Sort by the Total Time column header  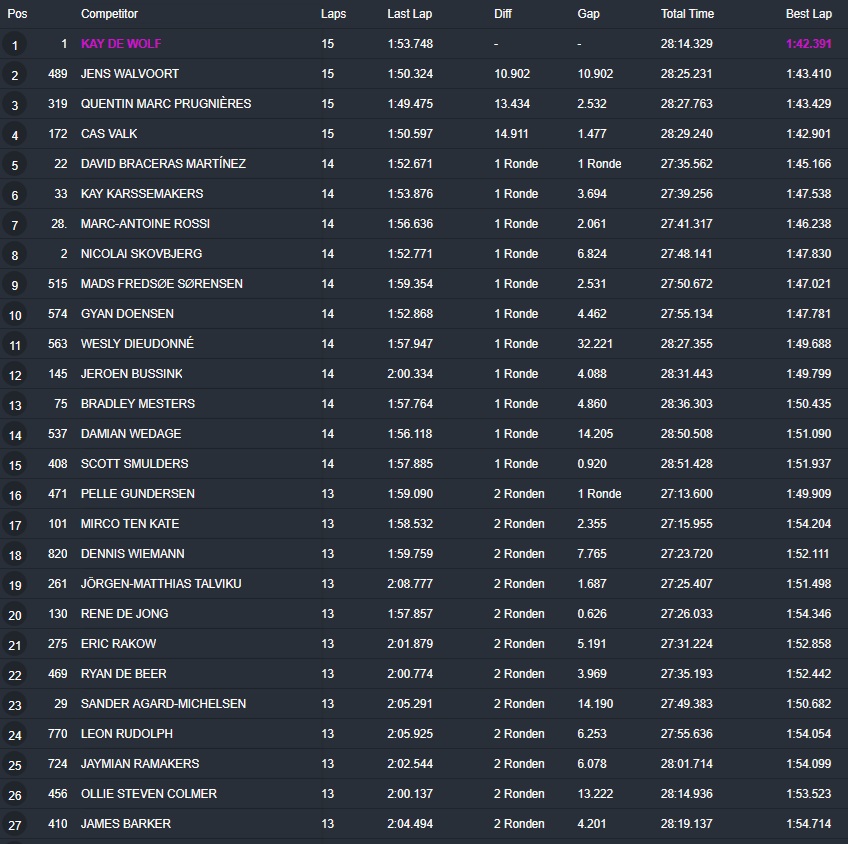[687, 14]
